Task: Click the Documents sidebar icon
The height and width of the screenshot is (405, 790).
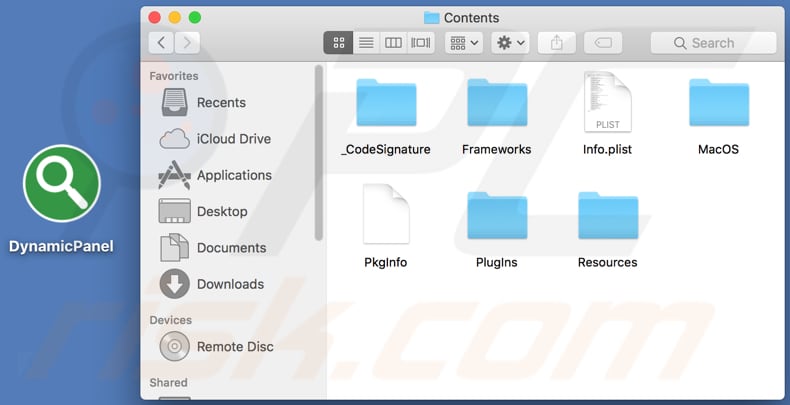Action: [174, 247]
